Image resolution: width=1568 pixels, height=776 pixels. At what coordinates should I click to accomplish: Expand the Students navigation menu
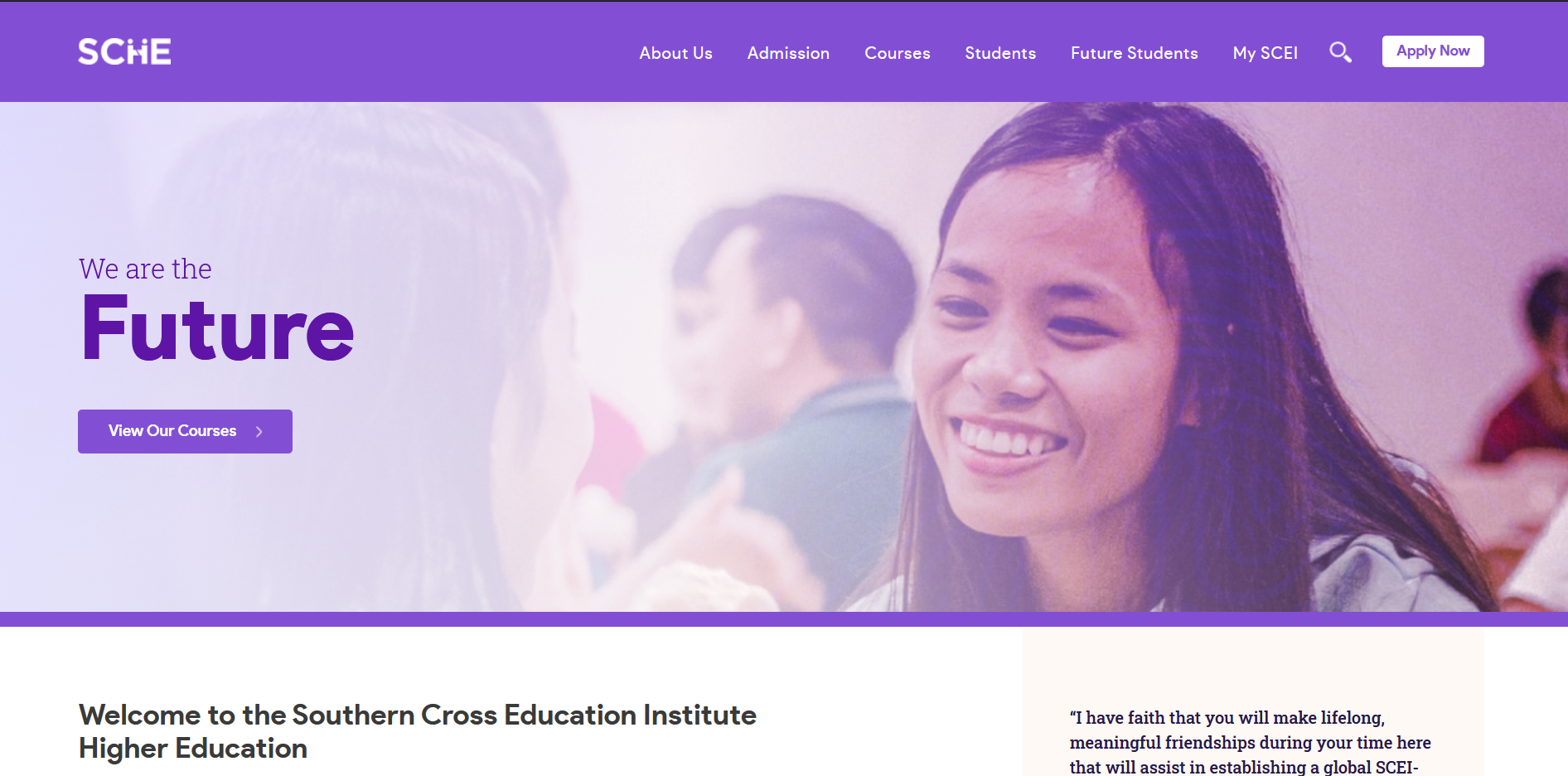[1000, 53]
